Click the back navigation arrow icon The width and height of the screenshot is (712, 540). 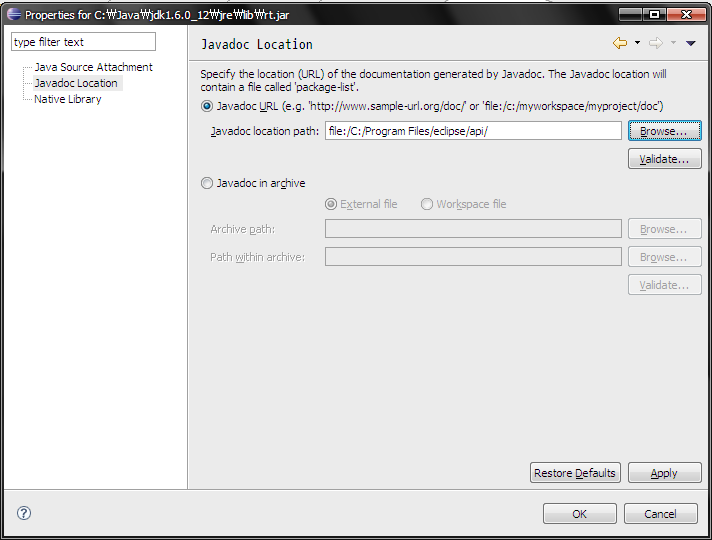620,43
